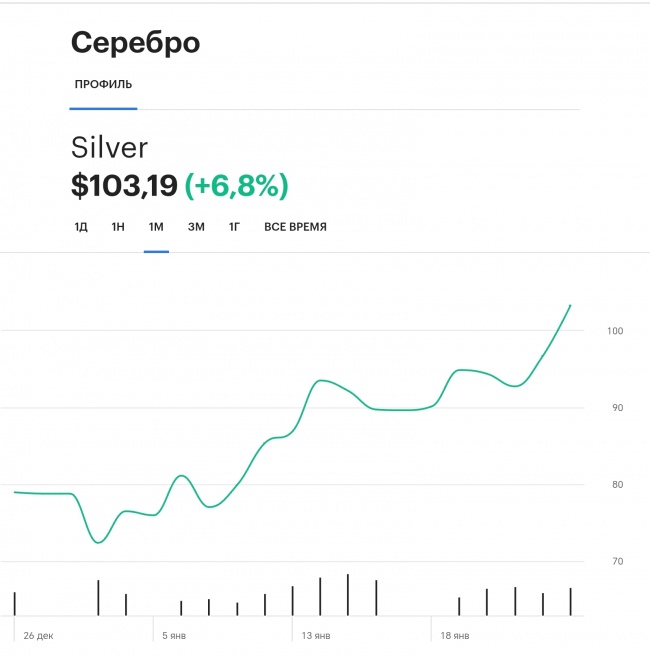650x656 pixels.
Task: Switch chart range to 1Д
Action: point(81,227)
